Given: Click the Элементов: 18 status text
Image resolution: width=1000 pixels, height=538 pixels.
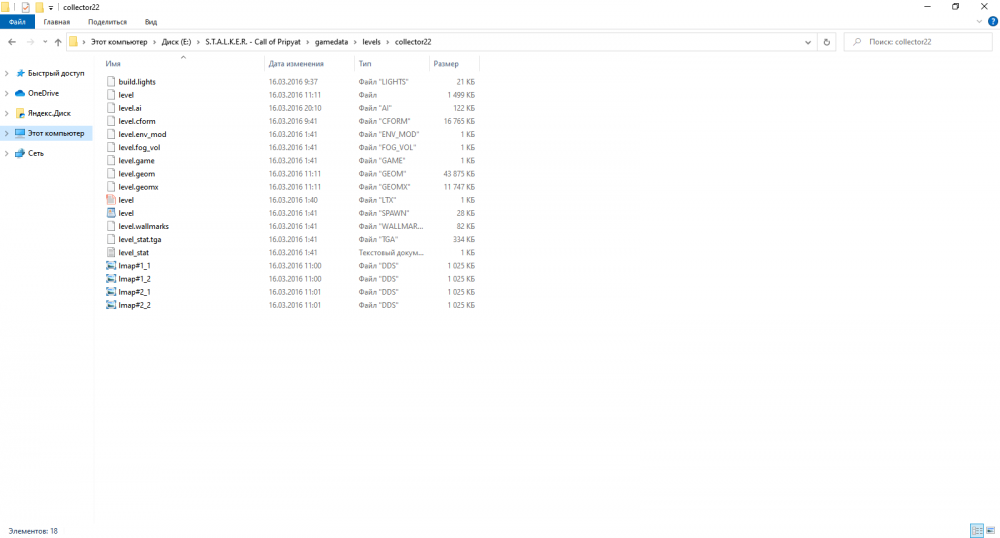Looking at the screenshot, I should [33, 531].
